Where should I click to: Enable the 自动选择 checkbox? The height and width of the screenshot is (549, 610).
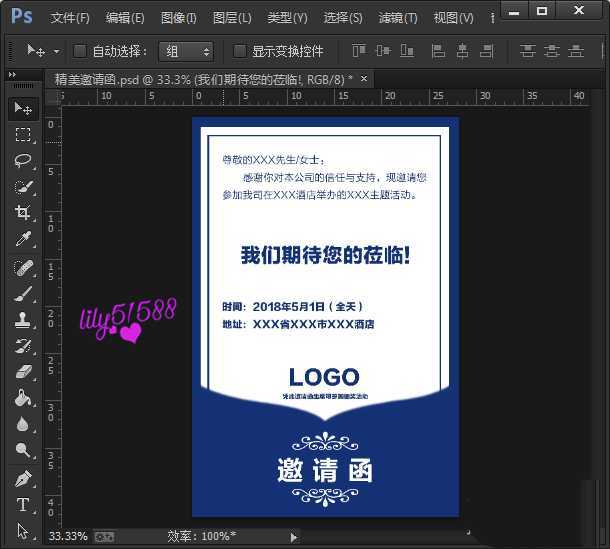coord(80,51)
